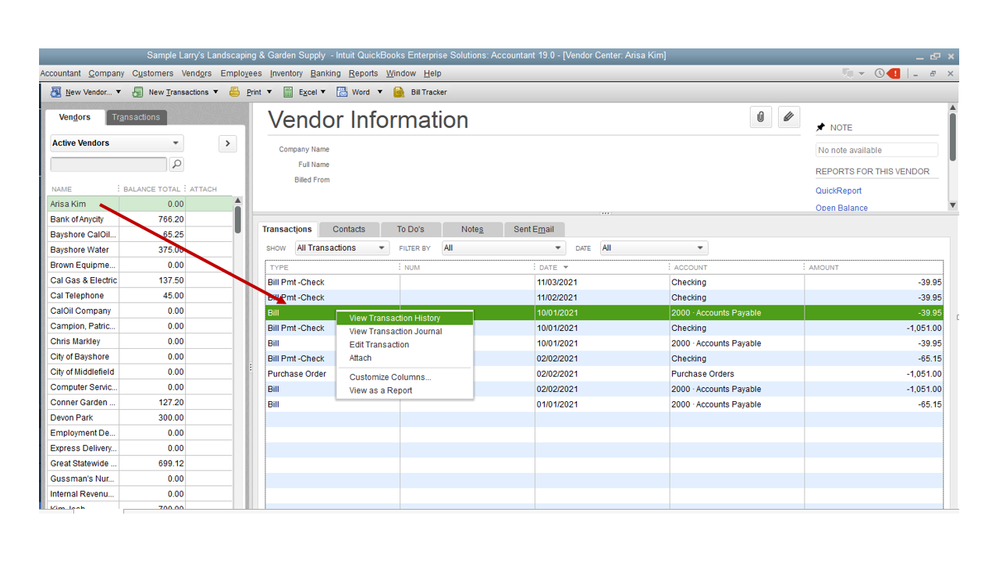Click the vendor search input field

tap(108, 164)
